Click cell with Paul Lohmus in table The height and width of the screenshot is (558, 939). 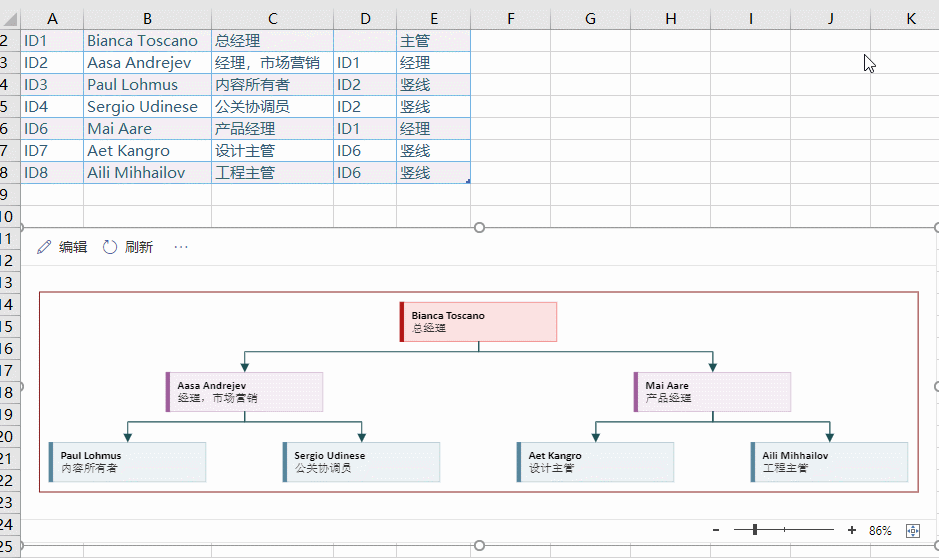click(x=147, y=85)
